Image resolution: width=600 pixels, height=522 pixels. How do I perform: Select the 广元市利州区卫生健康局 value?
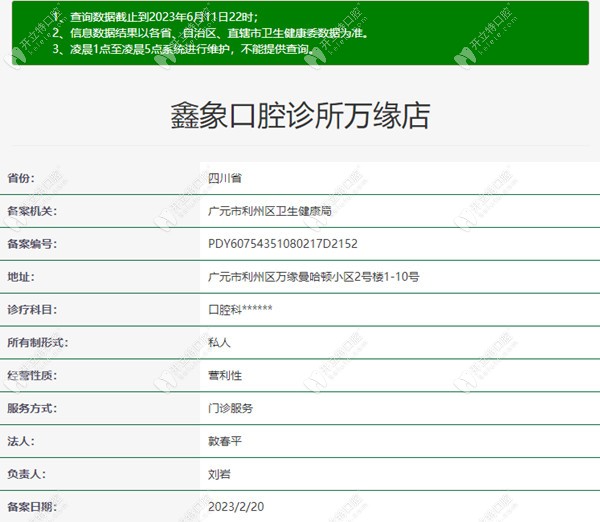coord(269,211)
